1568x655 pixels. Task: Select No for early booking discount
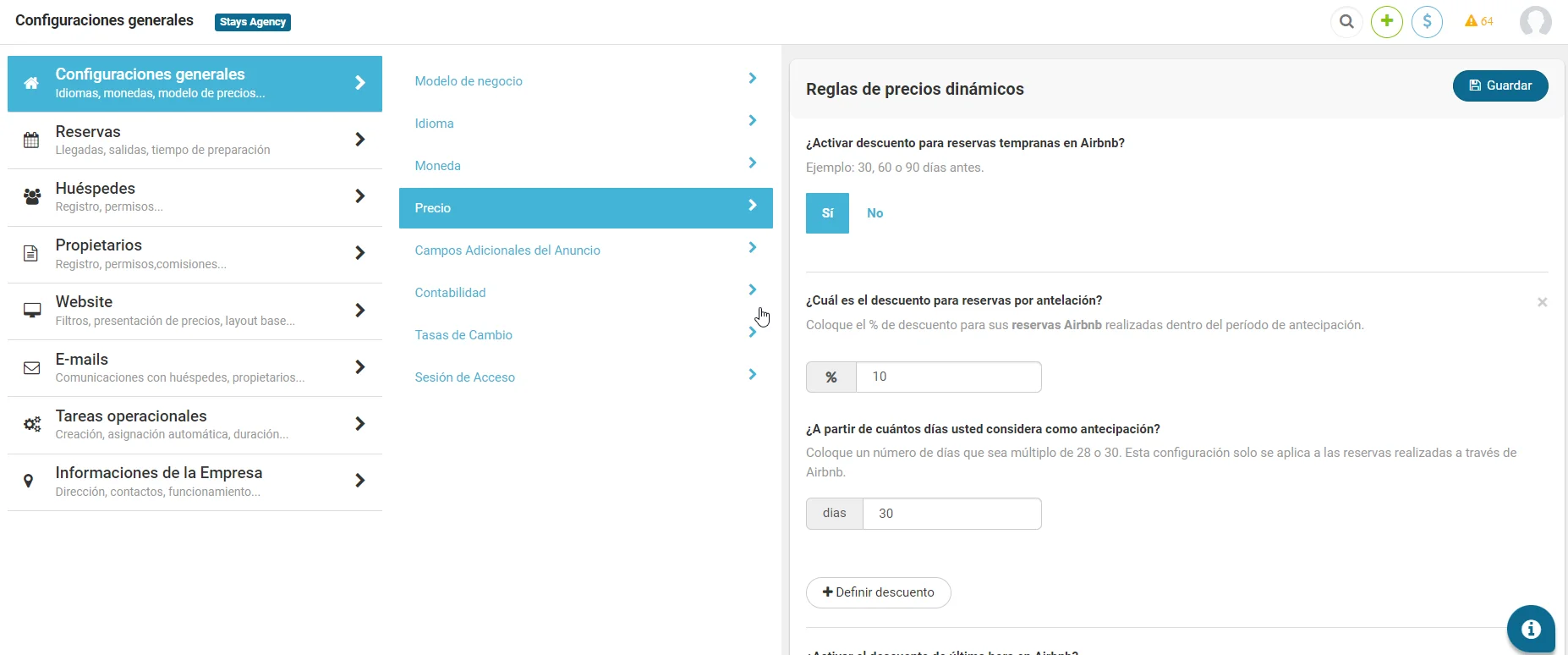874,213
